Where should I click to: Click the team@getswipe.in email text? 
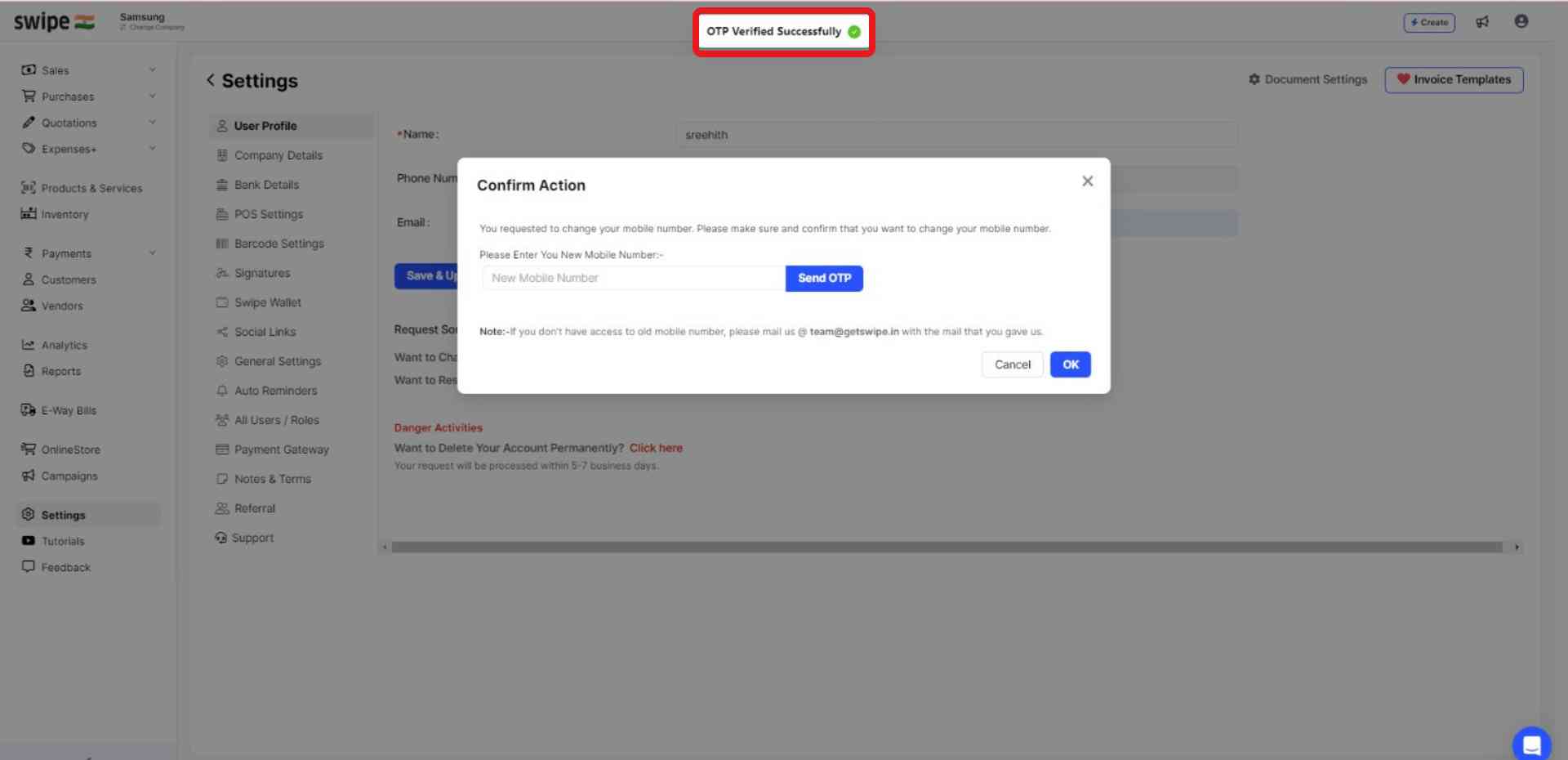(x=854, y=332)
